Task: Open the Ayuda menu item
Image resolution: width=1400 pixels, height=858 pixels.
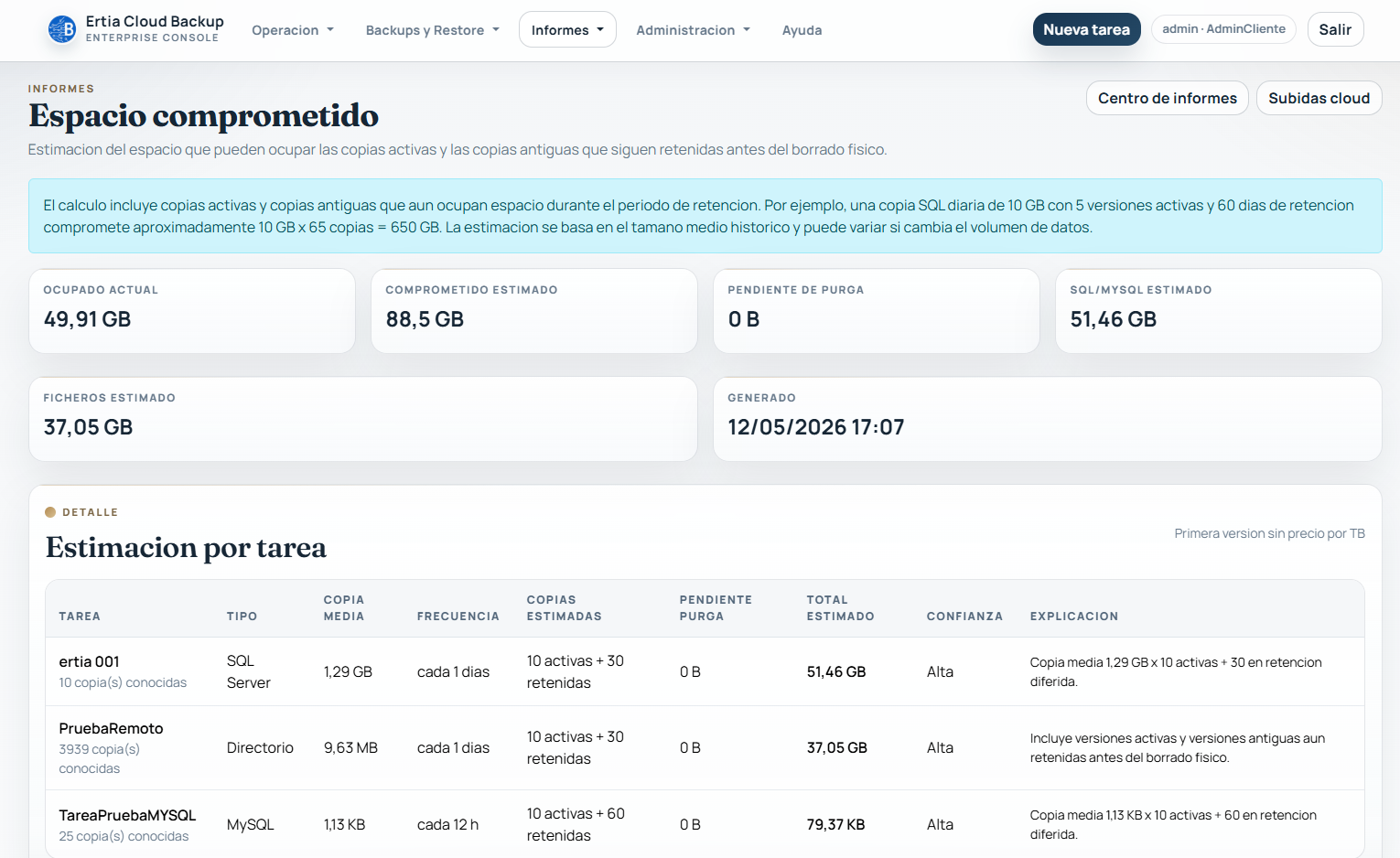Action: pos(802,30)
